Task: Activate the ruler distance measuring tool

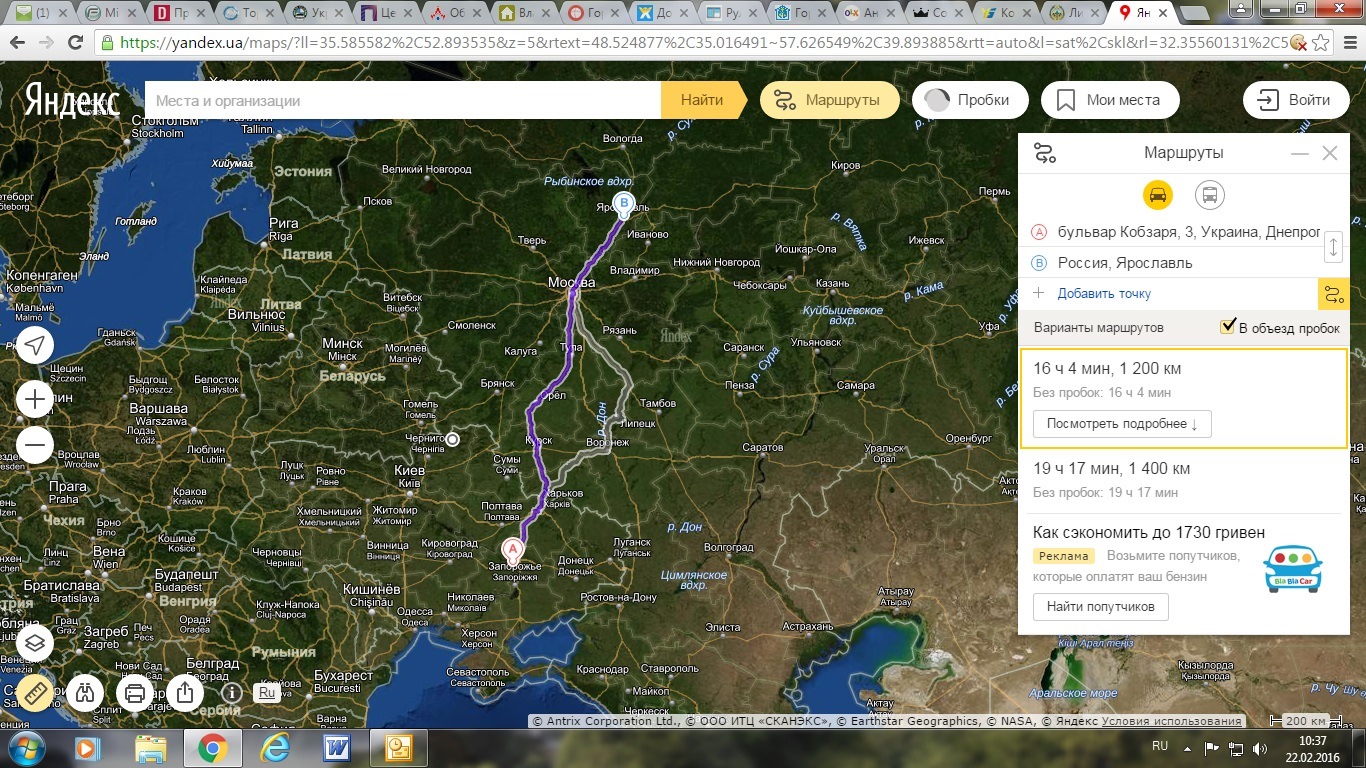Action: tap(35, 692)
